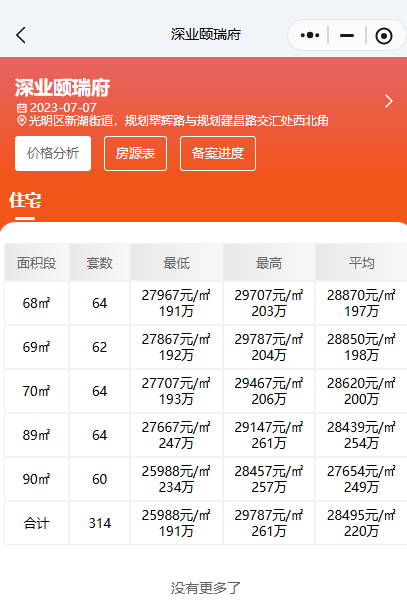Select the 住宅 category tab
The height and width of the screenshot is (610, 407).
tap(25, 200)
